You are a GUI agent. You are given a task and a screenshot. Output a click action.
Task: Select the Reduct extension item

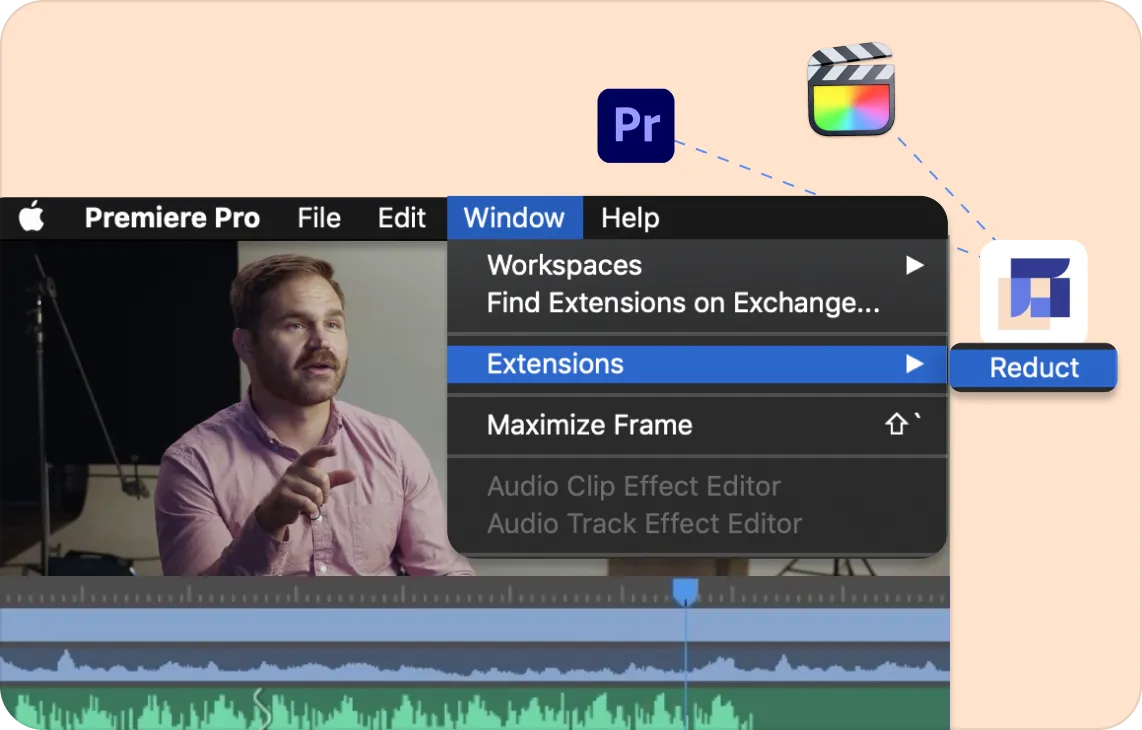[x=1033, y=367]
